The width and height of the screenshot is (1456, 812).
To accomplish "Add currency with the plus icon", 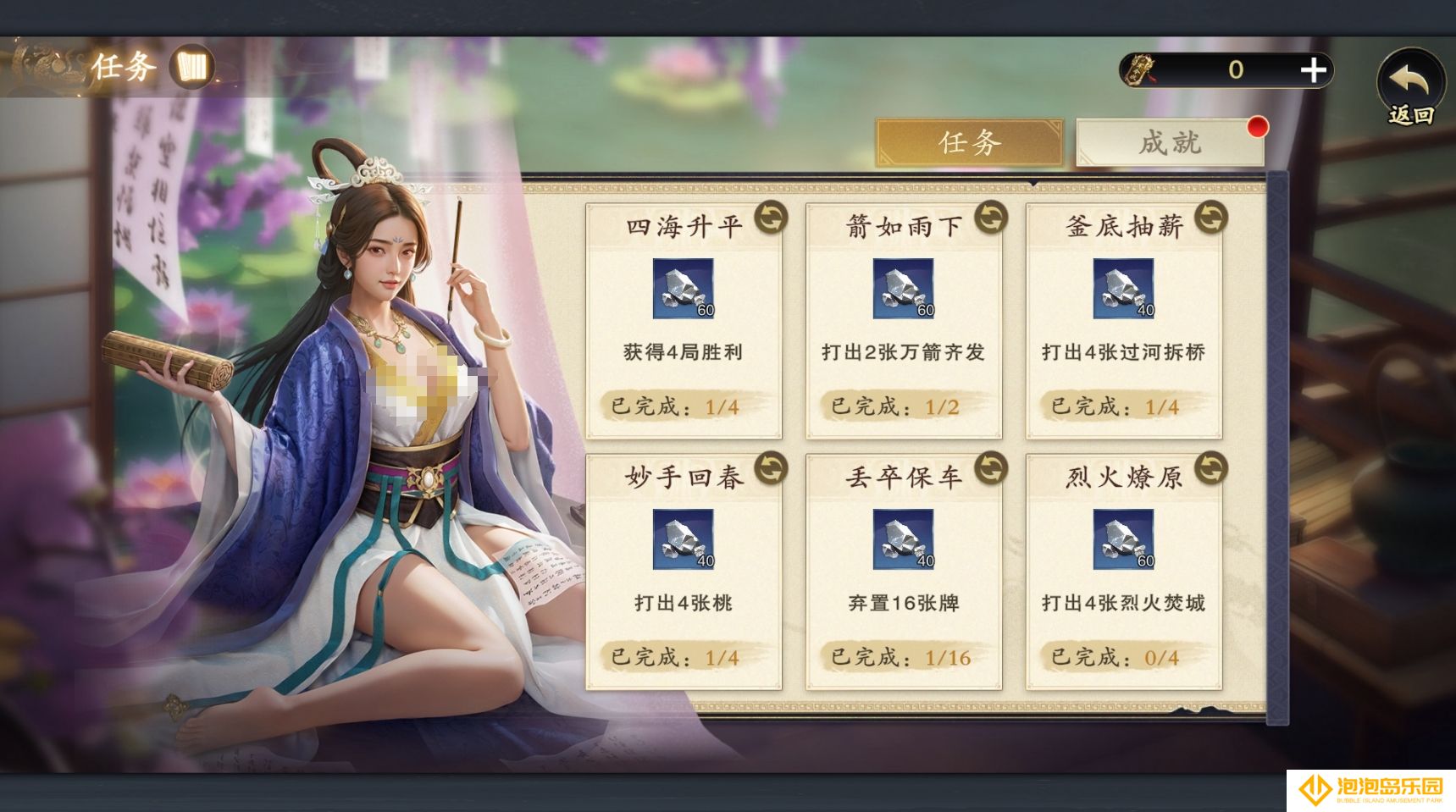I will [x=1313, y=69].
